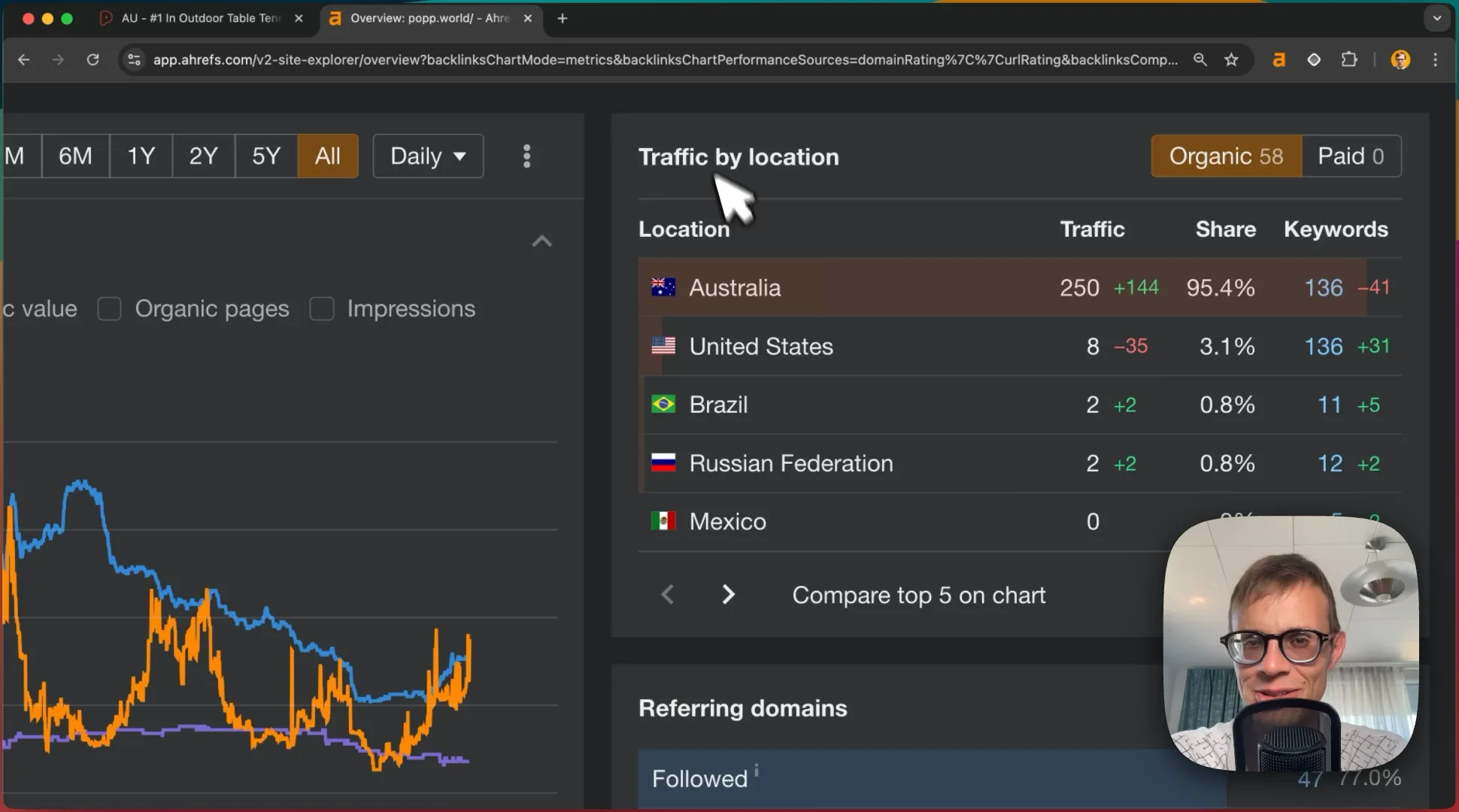The image size is (1459, 812).
Task: Open site information icon in address bar
Action: [x=135, y=59]
